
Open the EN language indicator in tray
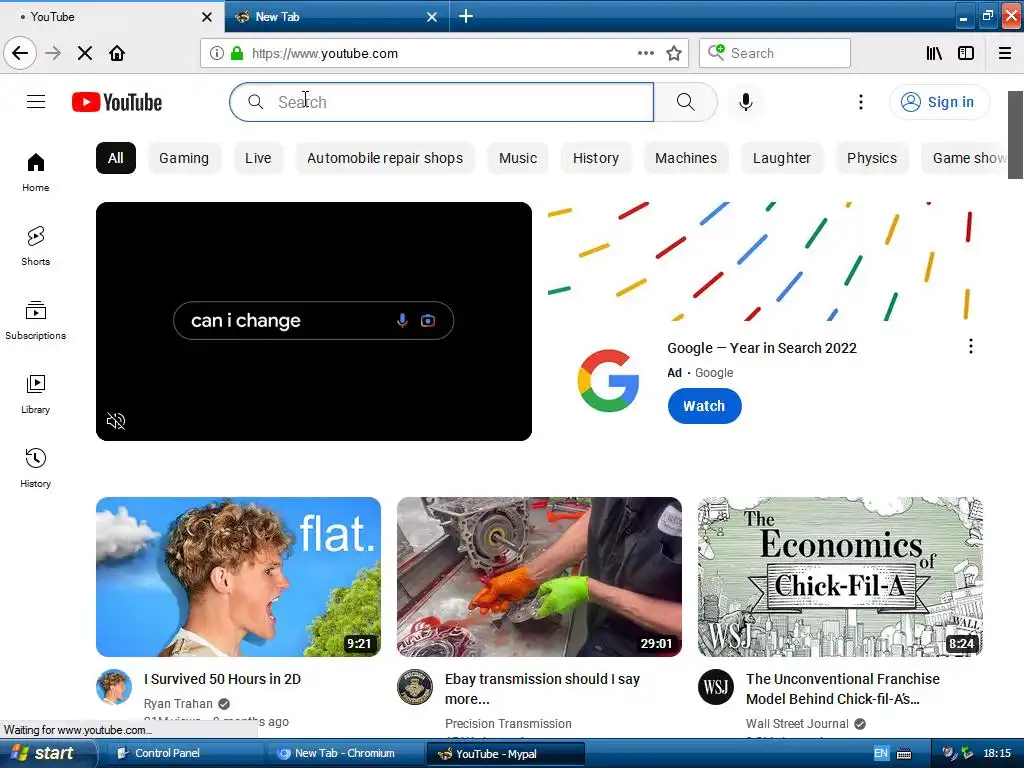pos(880,753)
